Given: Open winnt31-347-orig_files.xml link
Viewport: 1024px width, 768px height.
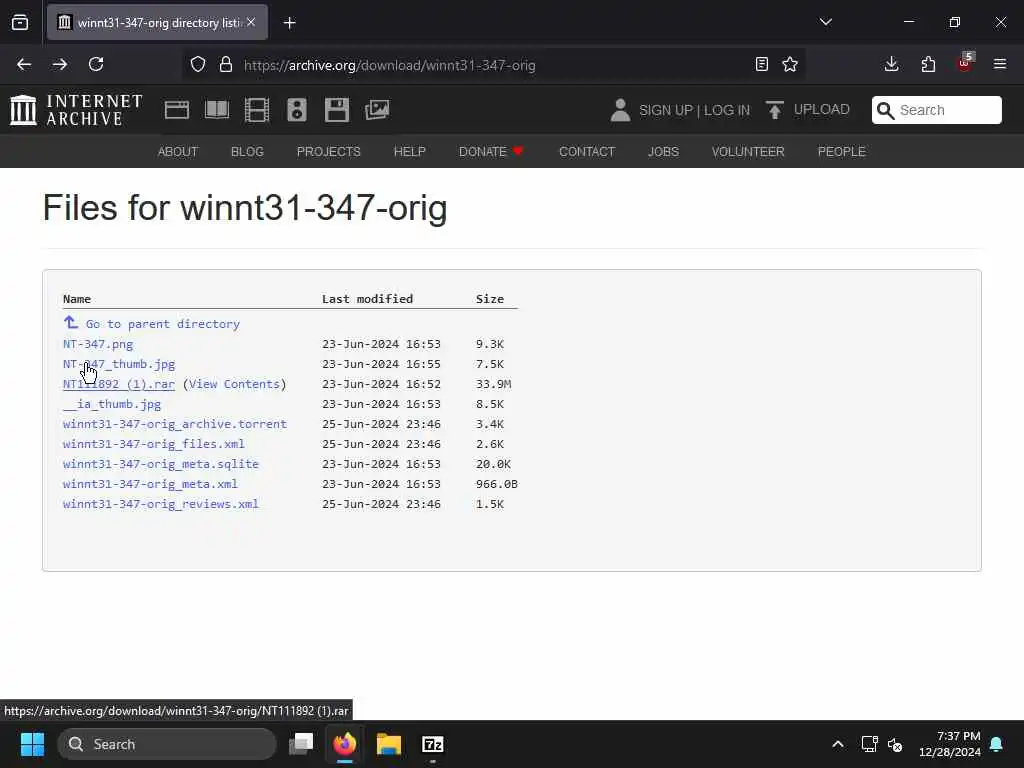Looking at the screenshot, I should pyautogui.click(x=153, y=443).
